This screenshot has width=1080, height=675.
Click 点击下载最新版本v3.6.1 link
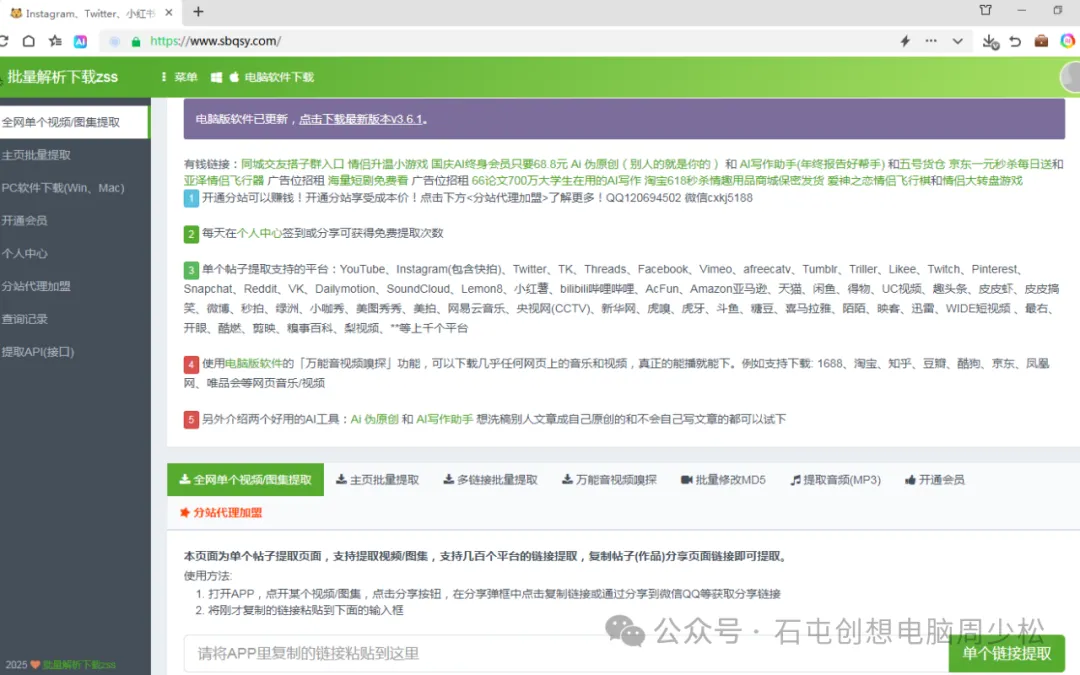[x=361, y=119]
